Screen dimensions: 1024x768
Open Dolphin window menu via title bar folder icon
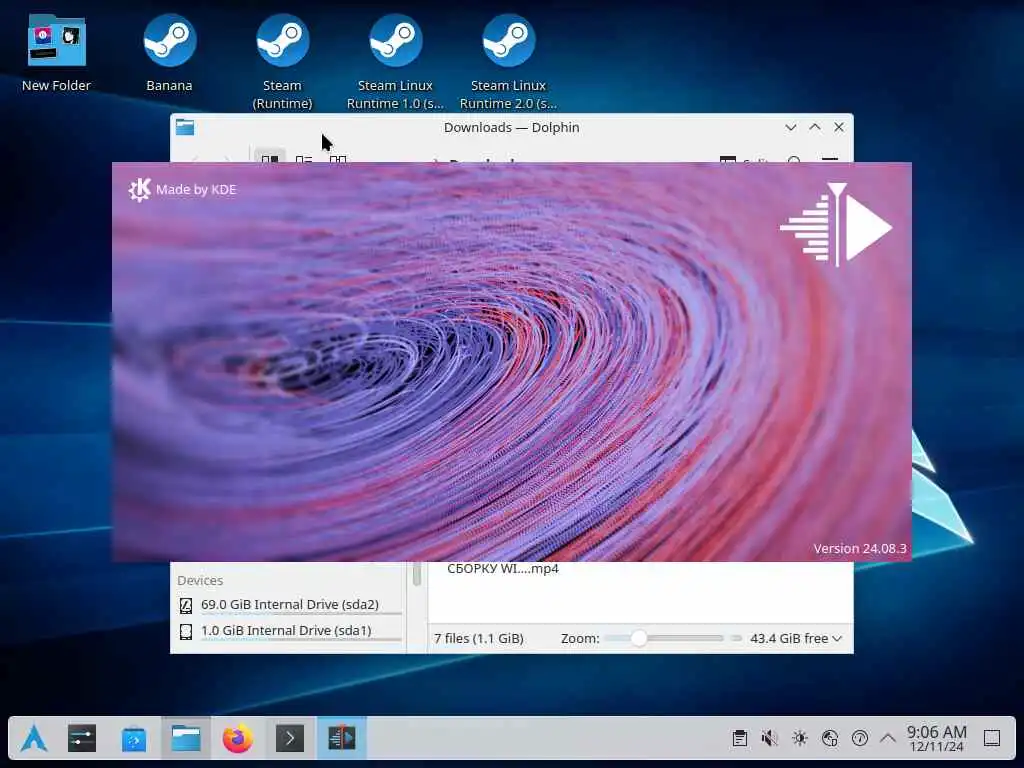[185, 127]
